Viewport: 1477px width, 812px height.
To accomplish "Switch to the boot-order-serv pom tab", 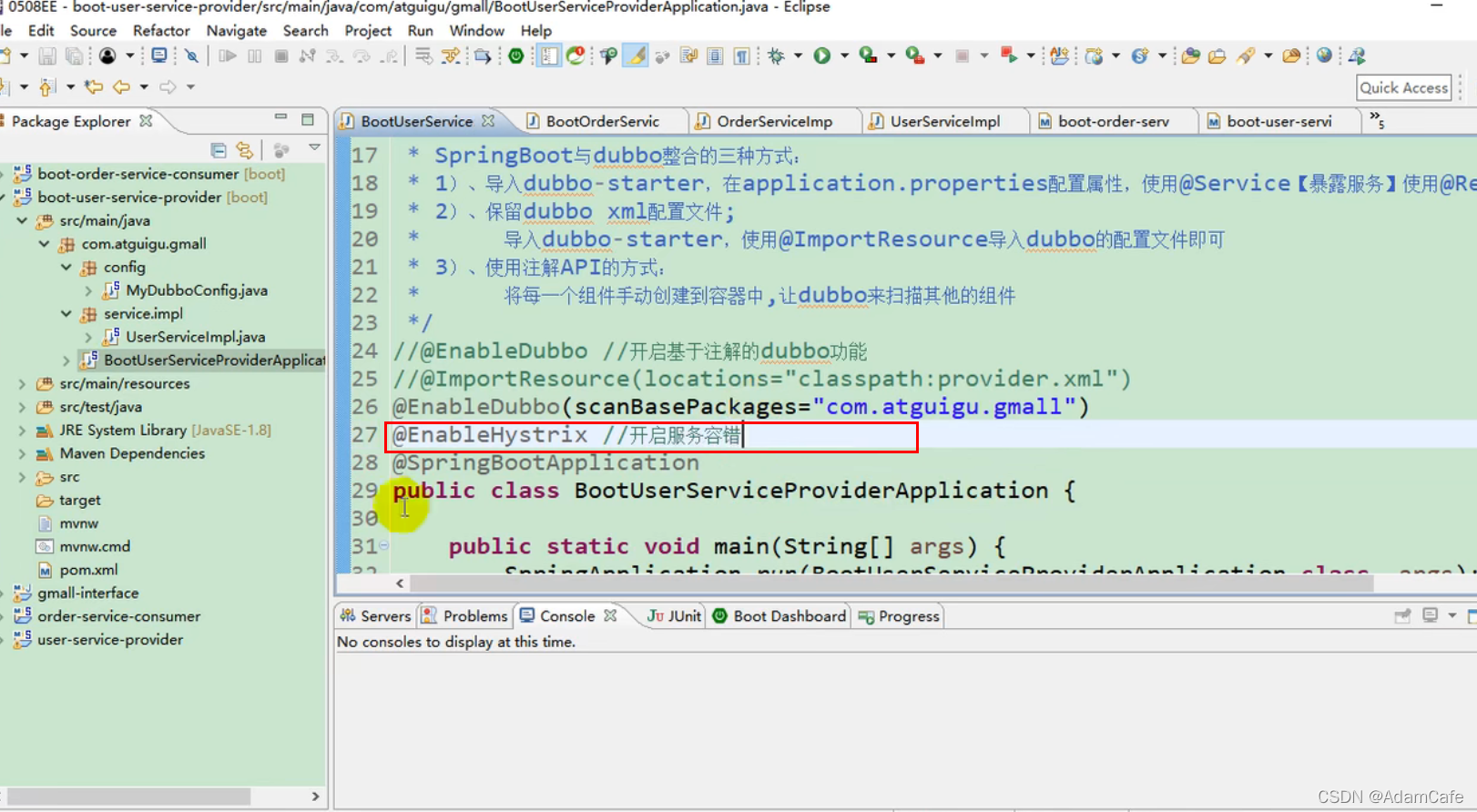I will [1112, 121].
